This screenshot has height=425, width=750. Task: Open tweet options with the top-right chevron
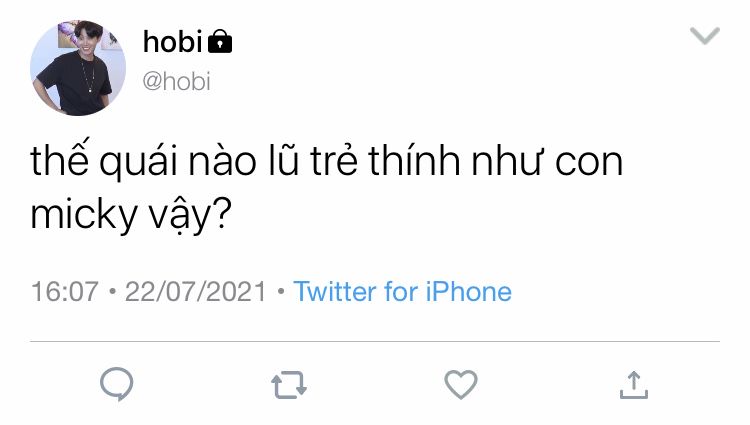pos(705,36)
